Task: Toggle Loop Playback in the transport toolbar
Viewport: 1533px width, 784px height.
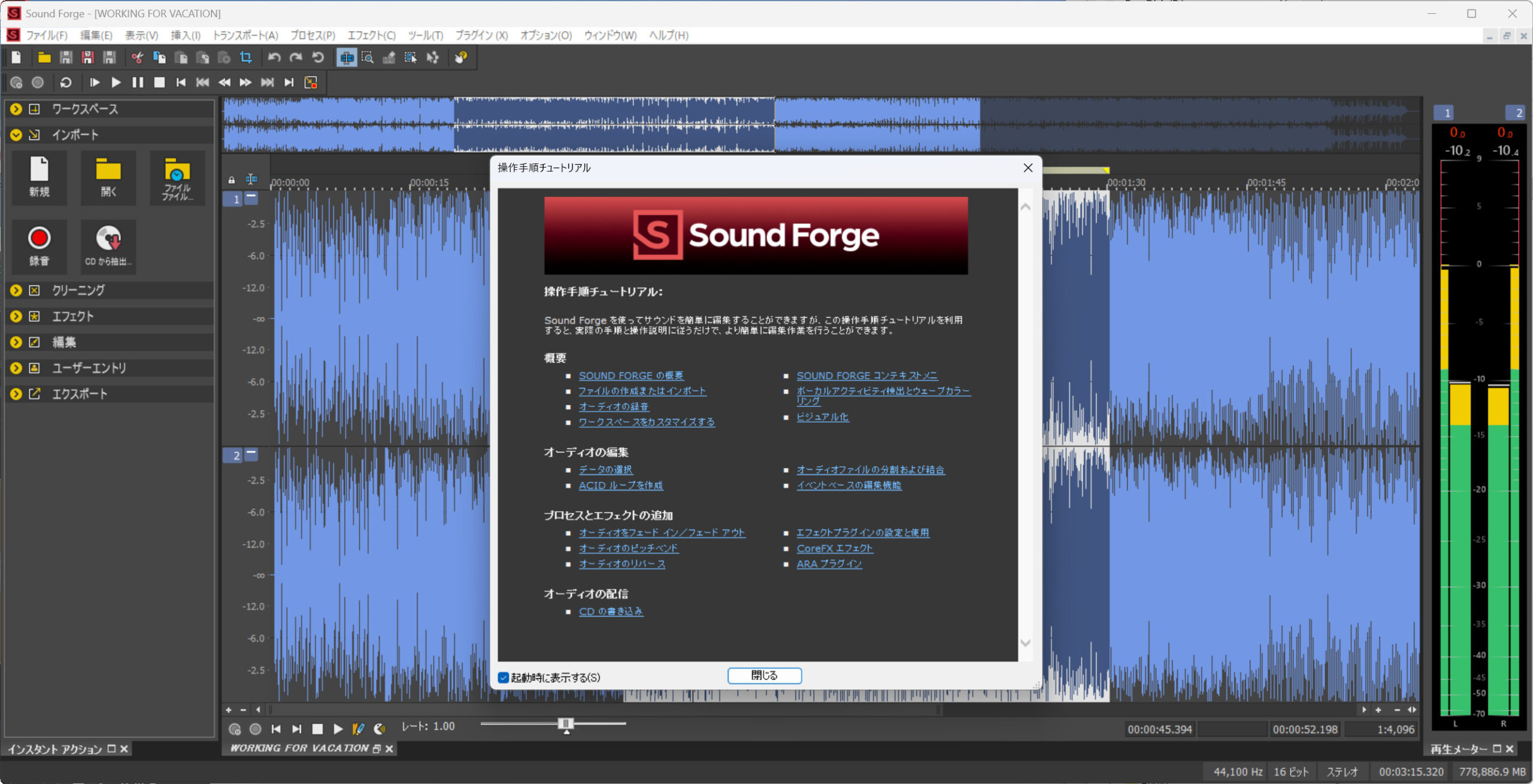Action: [x=66, y=83]
